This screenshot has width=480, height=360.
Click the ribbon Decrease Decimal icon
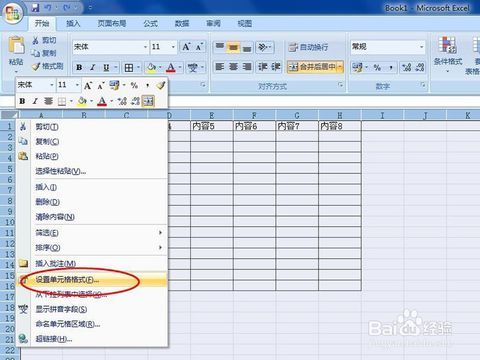pyautogui.click(x=420, y=68)
